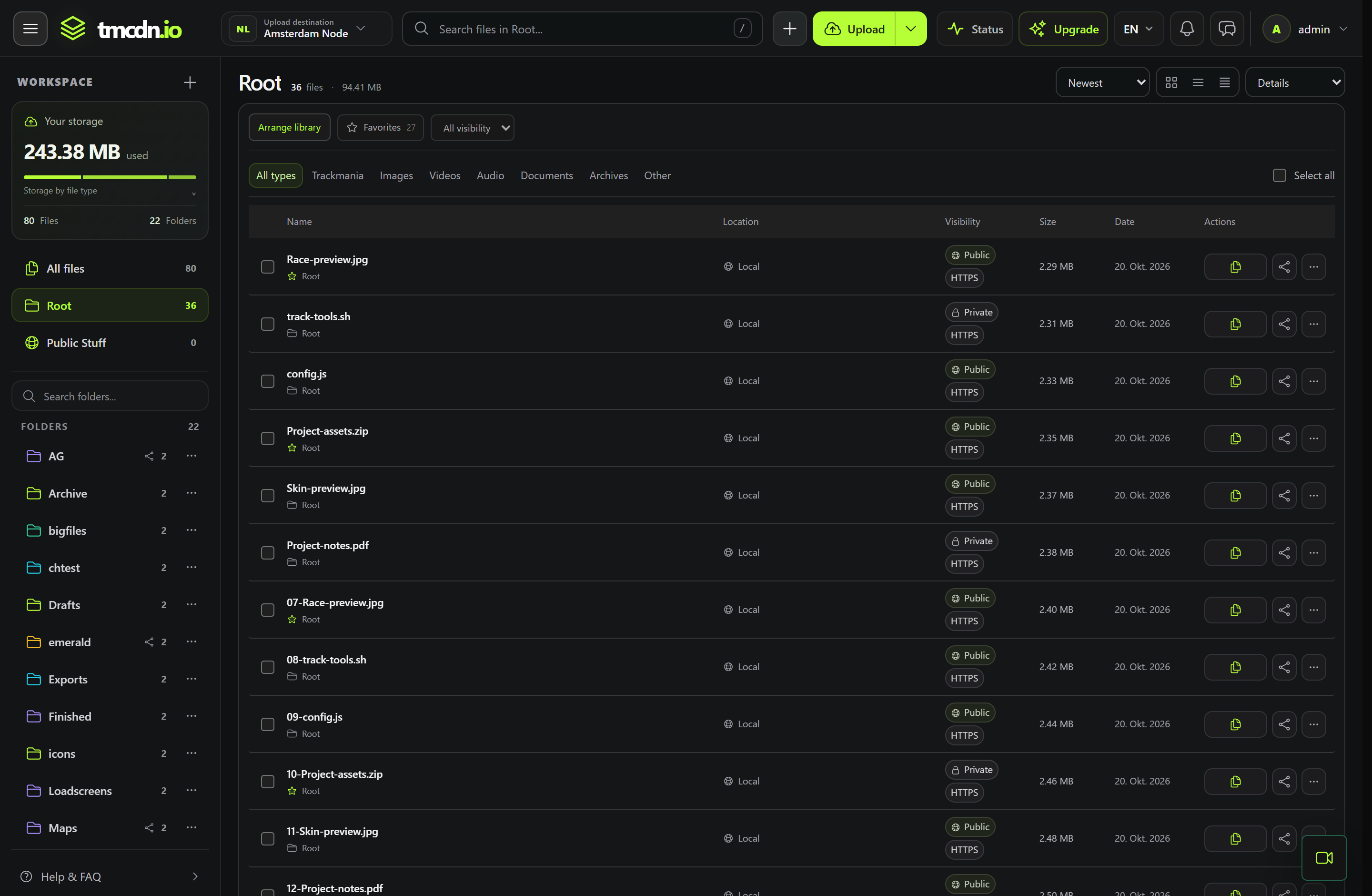Copy link for Race-preview.jpg
Screen dimensions: 1372x896
1235,266
